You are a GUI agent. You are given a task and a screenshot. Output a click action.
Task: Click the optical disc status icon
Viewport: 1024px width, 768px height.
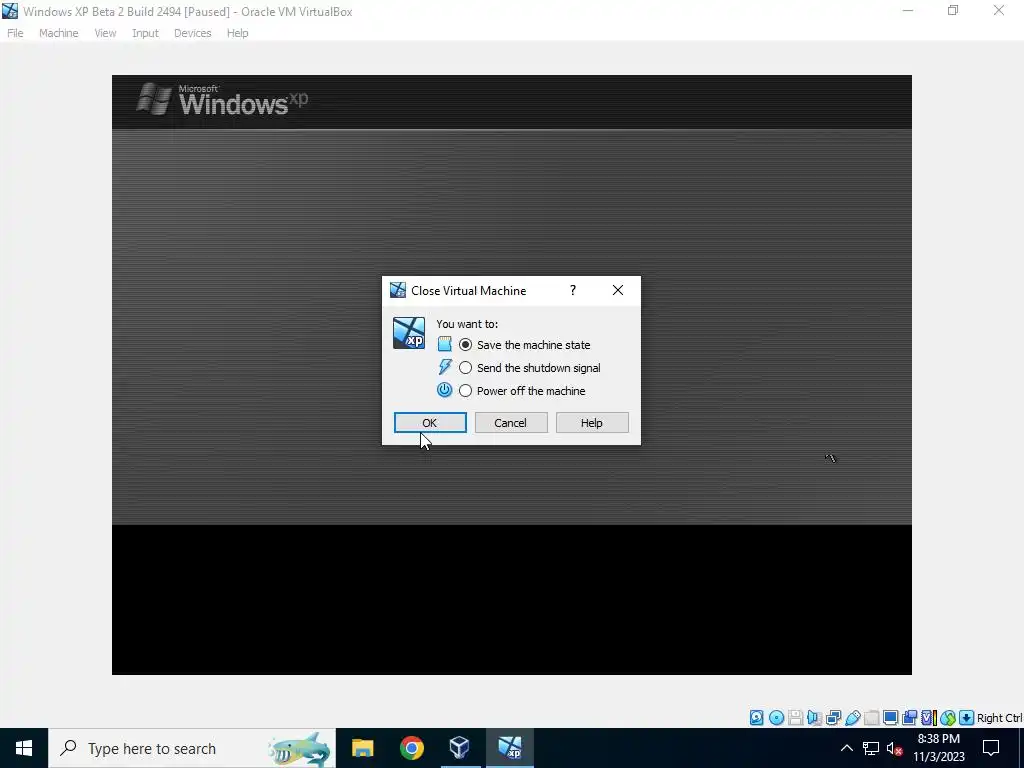pyautogui.click(x=776, y=718)
